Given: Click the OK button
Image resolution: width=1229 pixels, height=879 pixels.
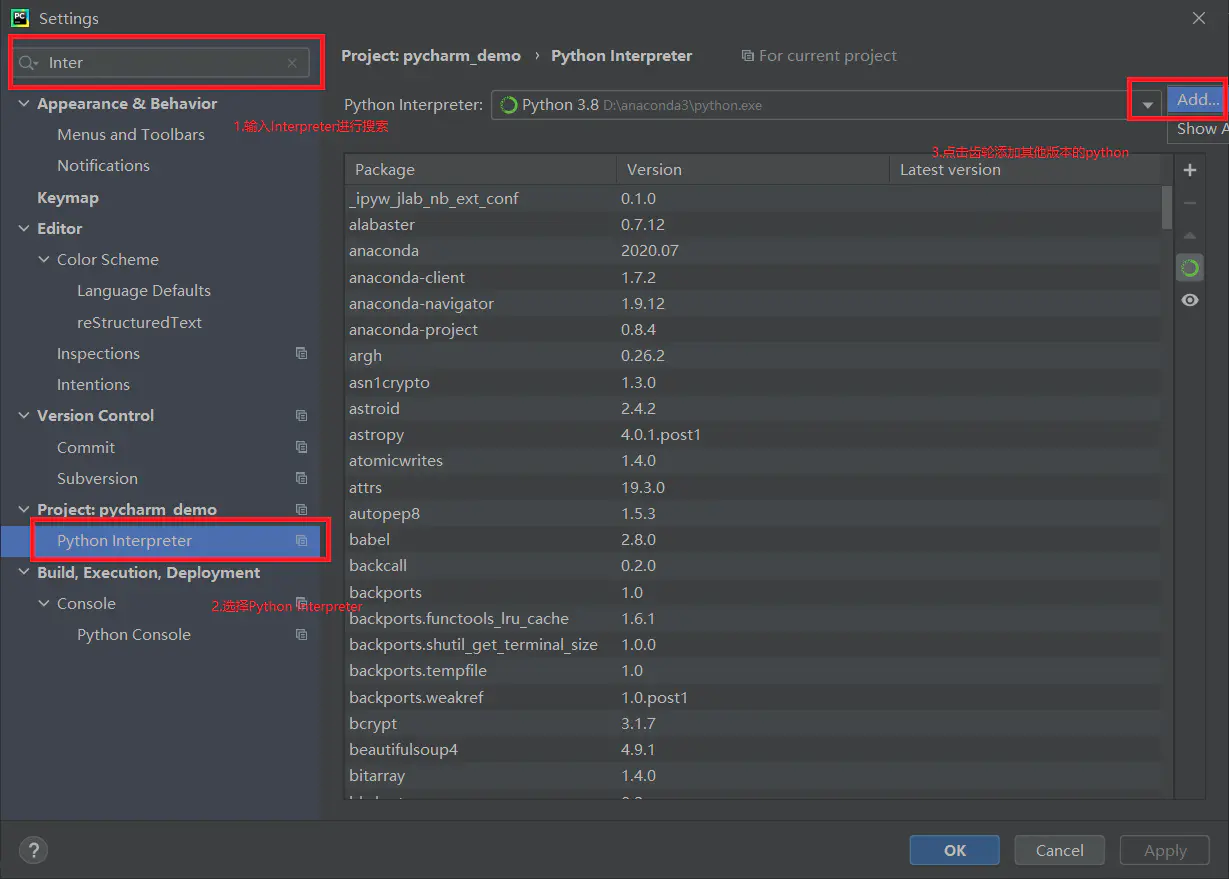Looking at the screenshot, I should [x=954, y=850].
